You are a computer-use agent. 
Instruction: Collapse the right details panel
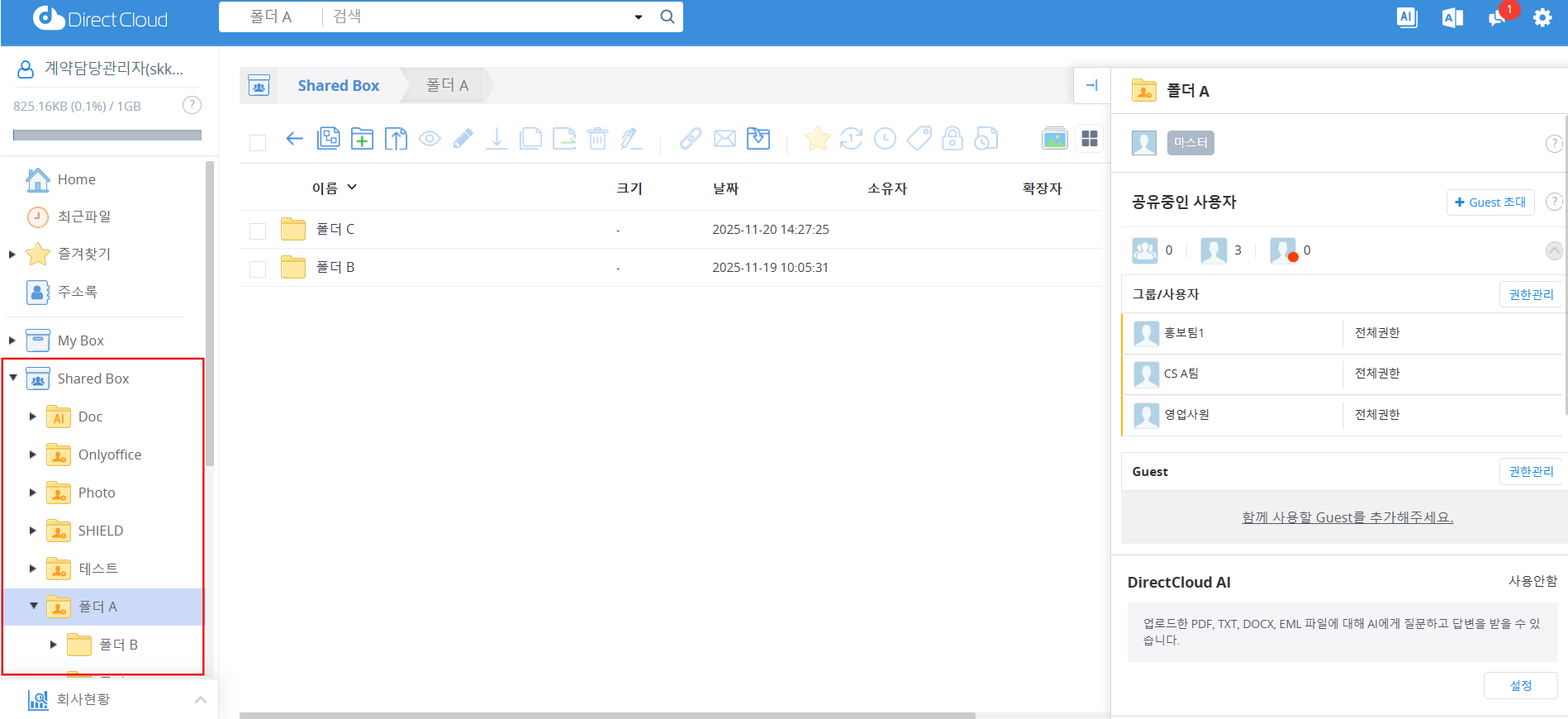click(x=1091, y=85)
